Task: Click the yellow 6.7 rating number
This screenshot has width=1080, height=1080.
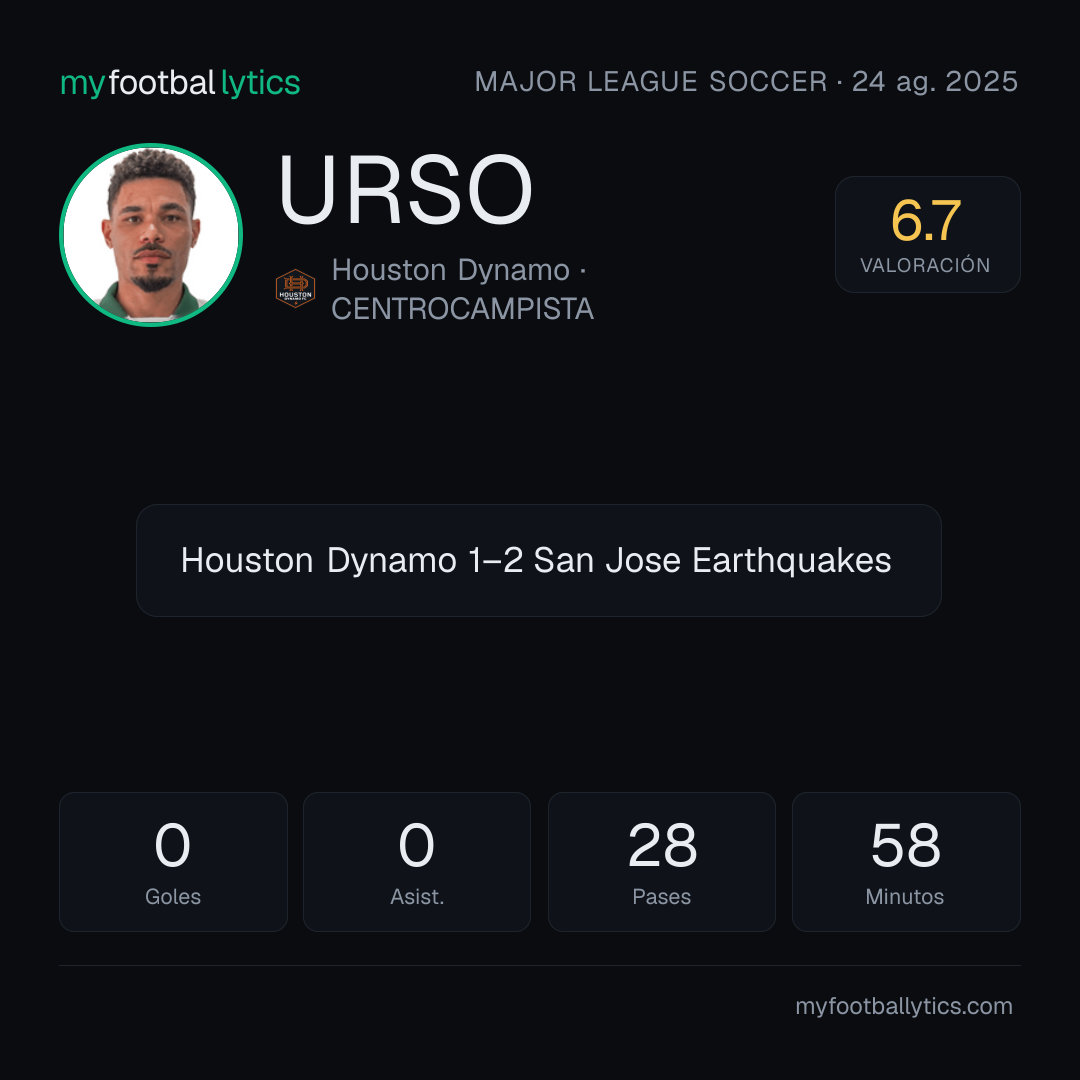Action: [926, 221]
